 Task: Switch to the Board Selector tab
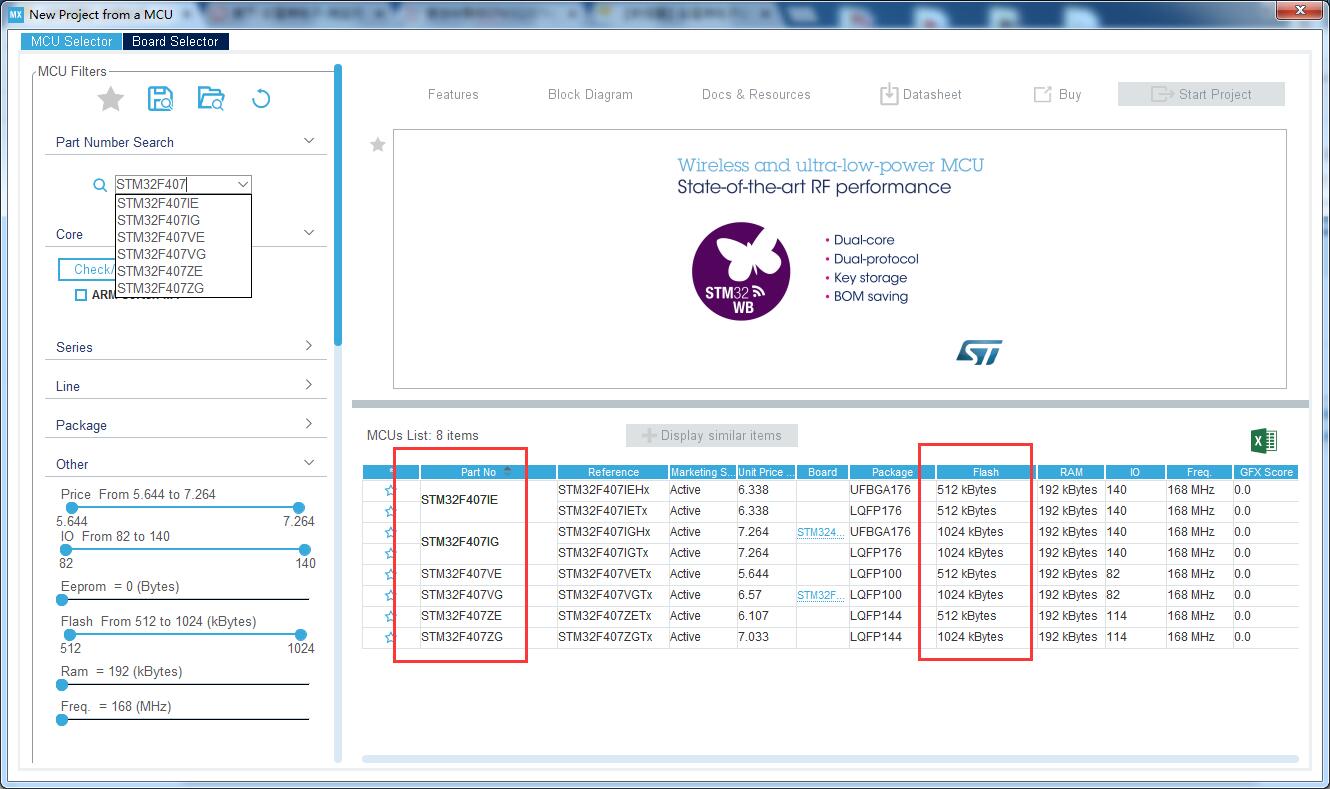pyautogui.click(x=175, y=41)
